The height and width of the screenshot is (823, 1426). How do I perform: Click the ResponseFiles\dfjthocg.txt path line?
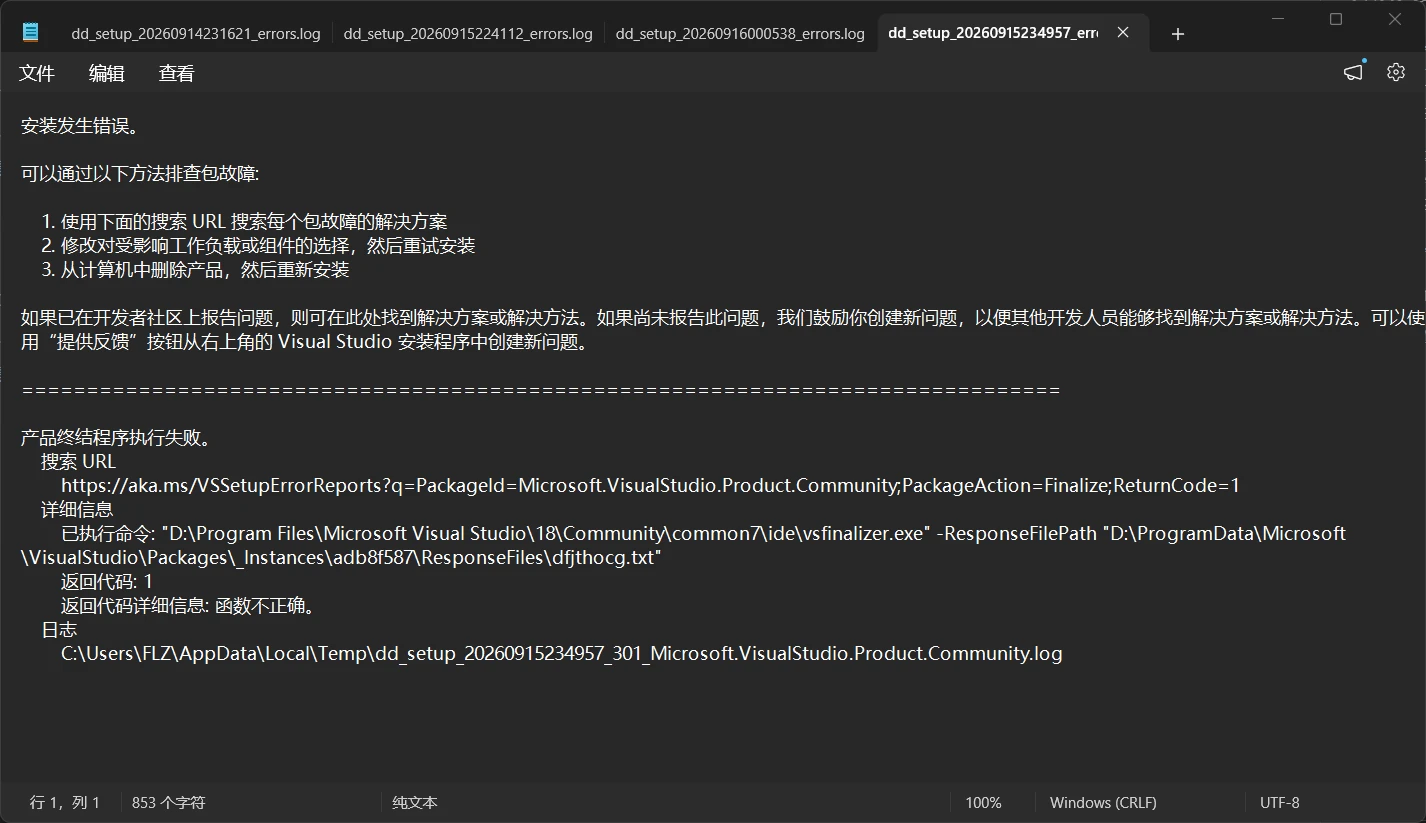[341, 558]
